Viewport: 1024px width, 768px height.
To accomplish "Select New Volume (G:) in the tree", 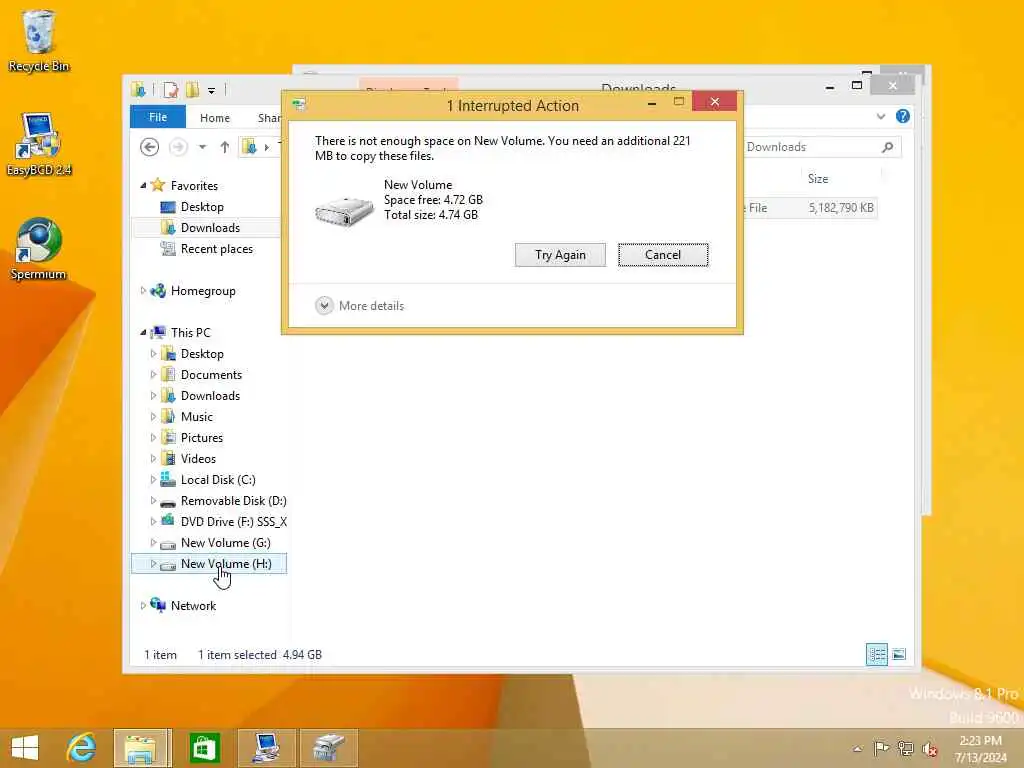I will [x=225, y=543].
